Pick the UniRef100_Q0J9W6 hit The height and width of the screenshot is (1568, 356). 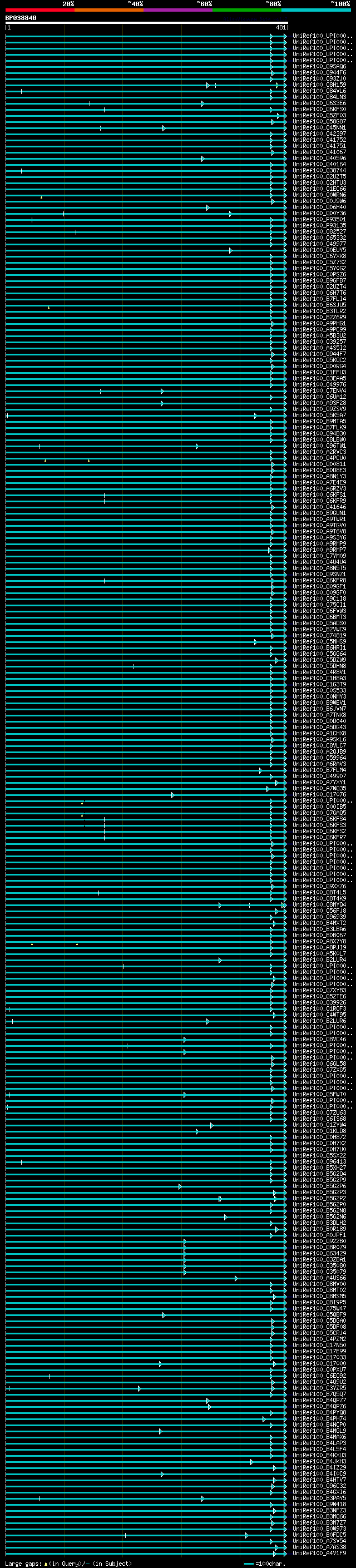pos(319,201)
